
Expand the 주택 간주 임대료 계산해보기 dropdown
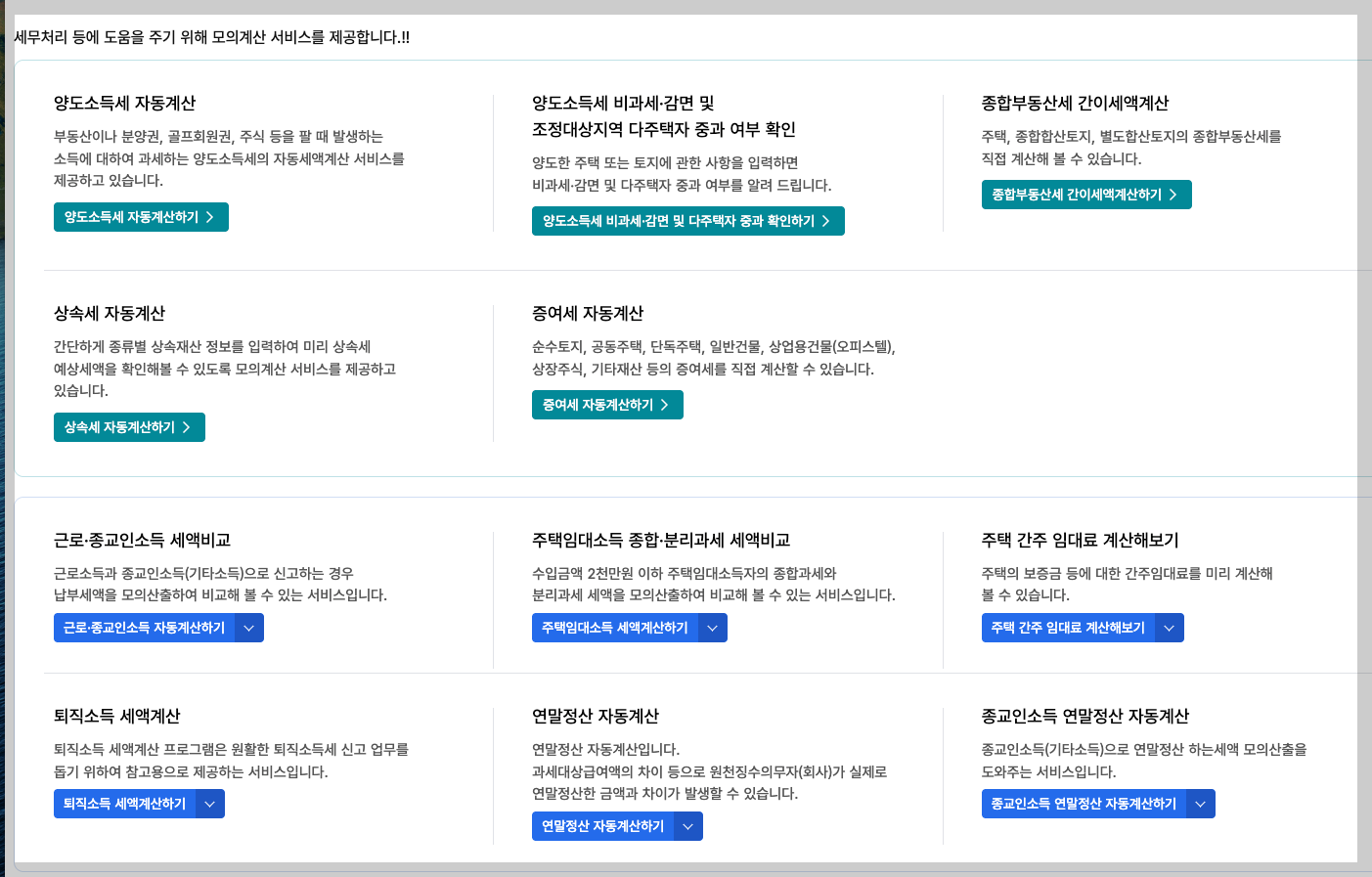[1170, 627]
